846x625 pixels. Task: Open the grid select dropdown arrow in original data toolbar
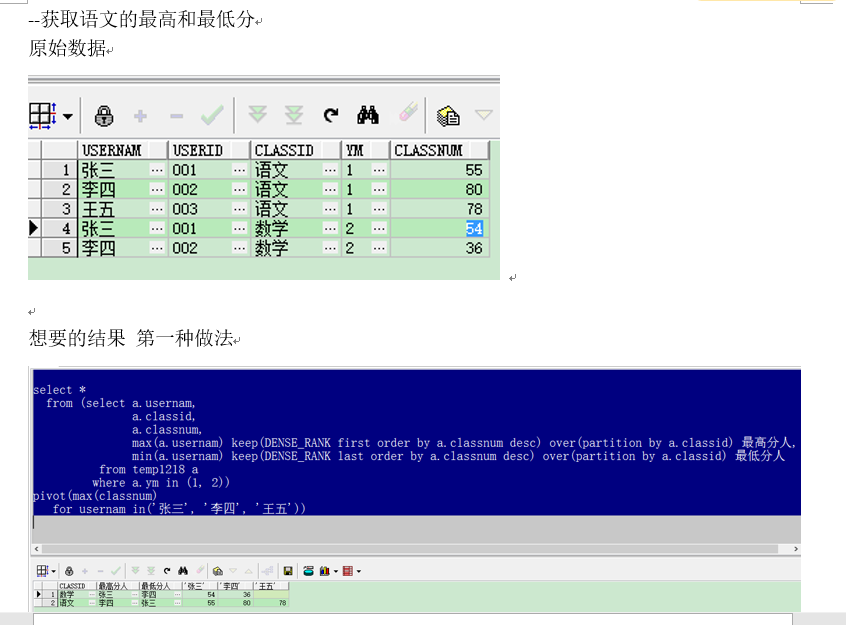pyautogui.click(x=67, y=116)
